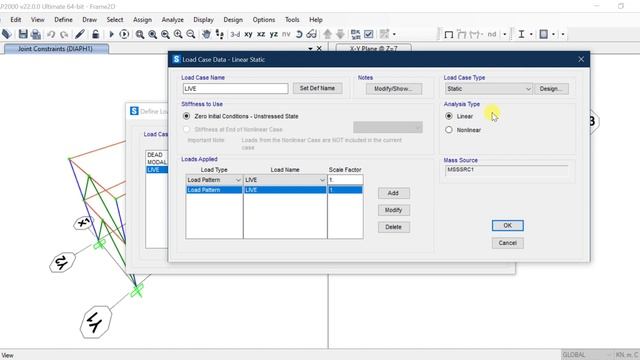The image size is (640, 360).
Task: Click the Modify load button
Action: click(393, 210)
